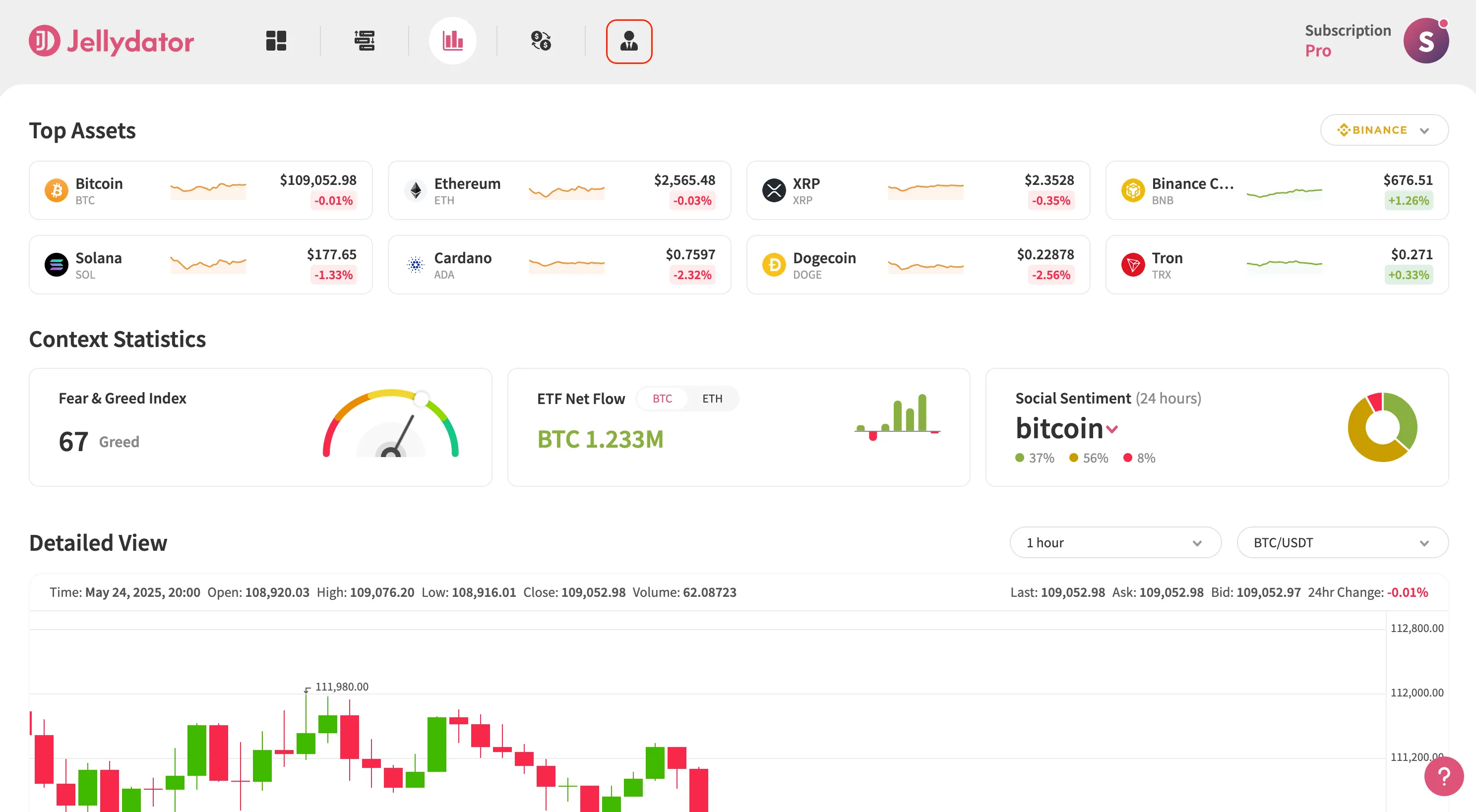
Task: Click the 37% positive sentiment legend
Action: [x=1034, y=458]
